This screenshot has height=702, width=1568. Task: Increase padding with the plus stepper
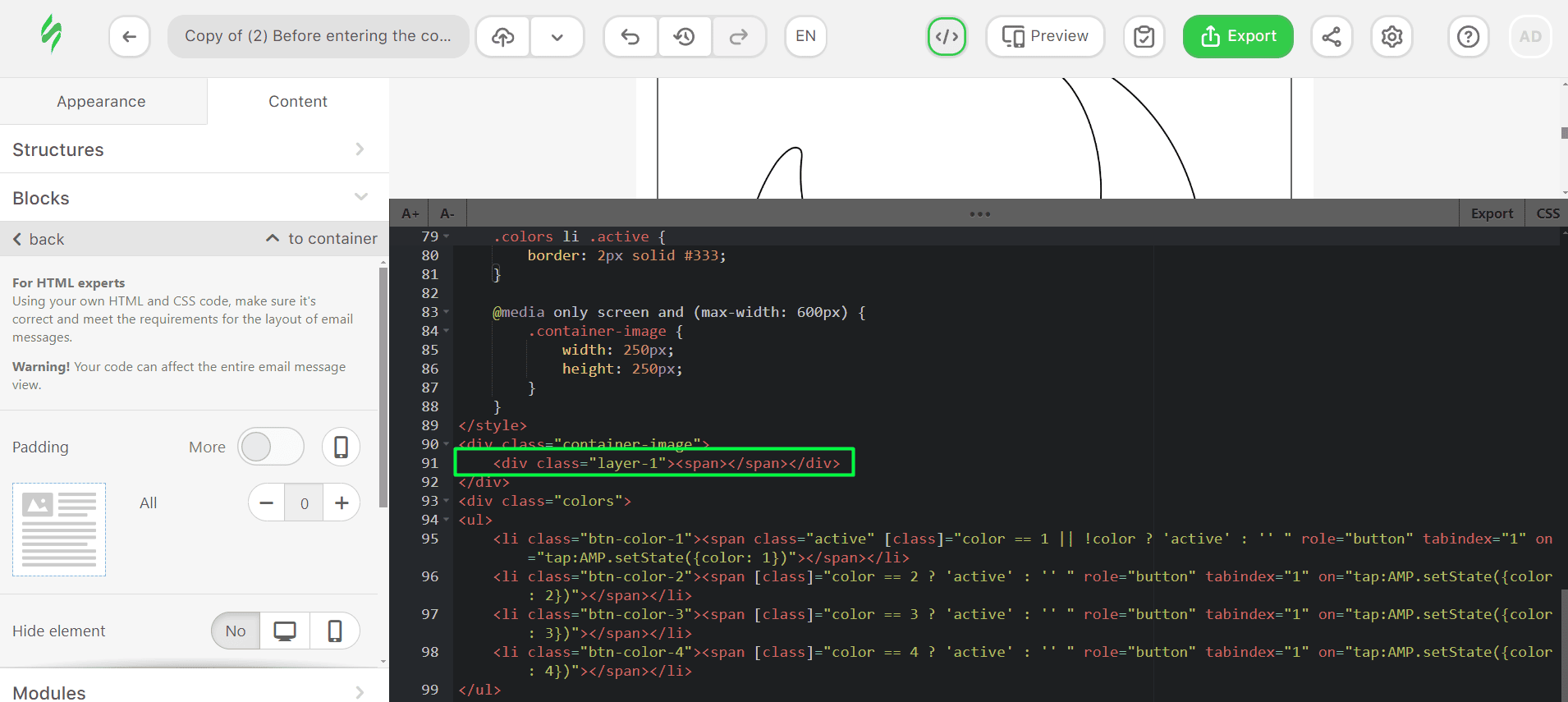pos(342,502)
